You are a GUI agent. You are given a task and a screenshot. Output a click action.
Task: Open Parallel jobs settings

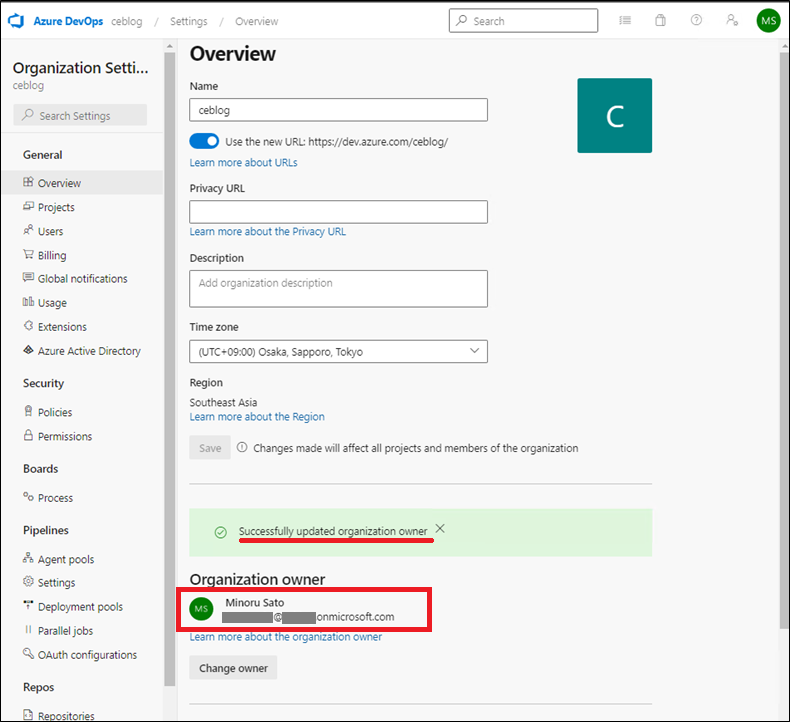point(65,631)
